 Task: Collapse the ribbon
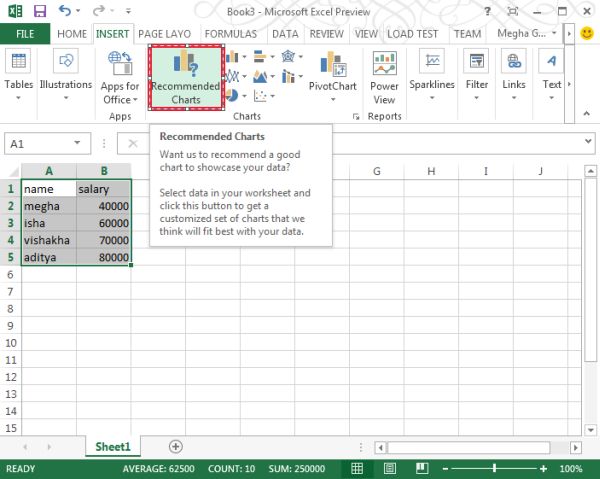[586, 114]
